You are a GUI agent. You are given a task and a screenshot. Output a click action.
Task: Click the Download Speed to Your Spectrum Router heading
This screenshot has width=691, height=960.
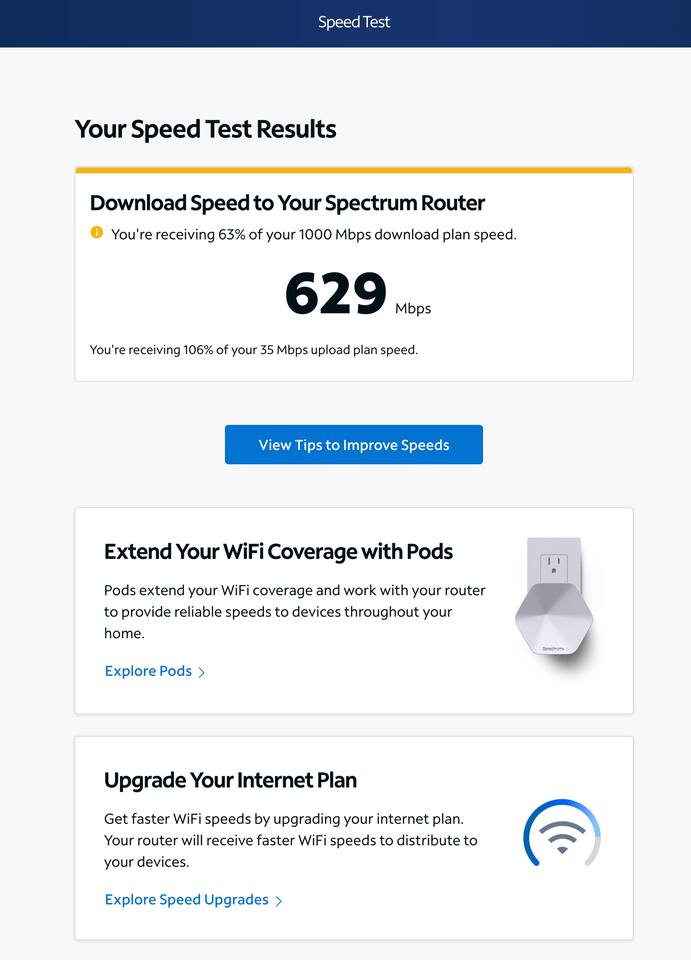(287, 203)
